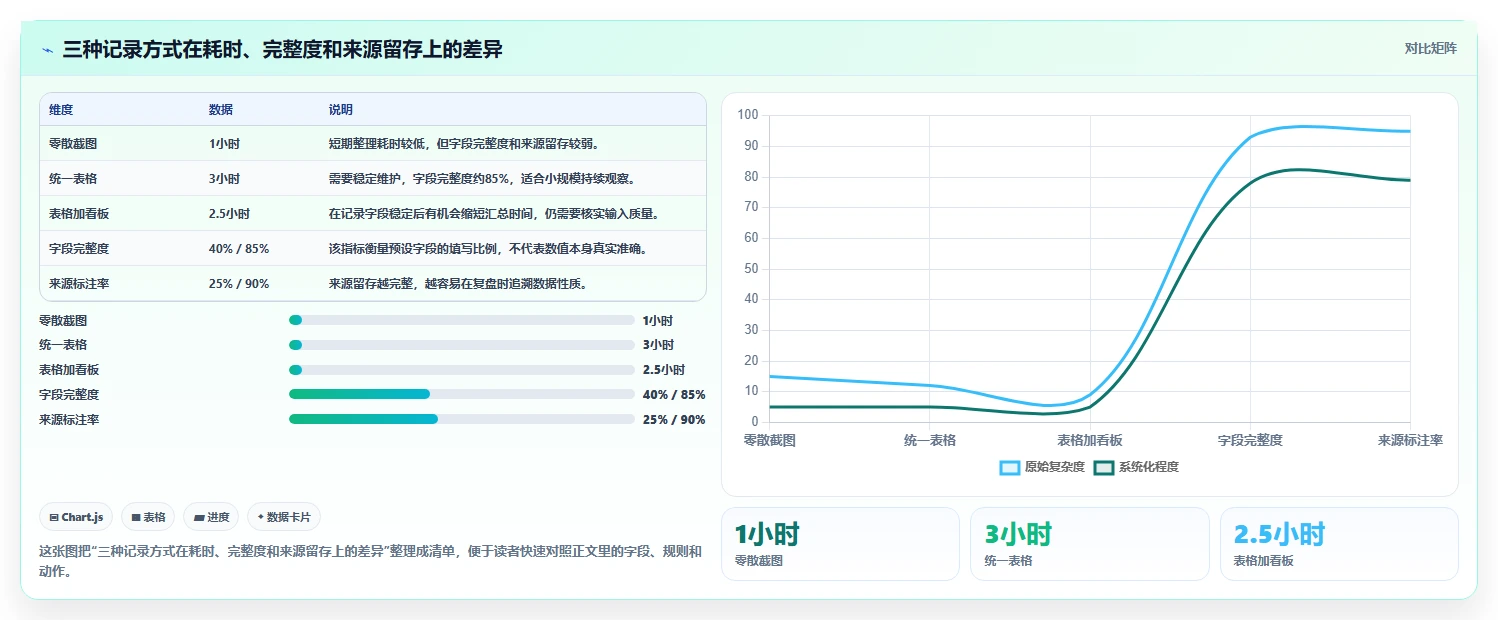Click the 字段完整度 x-axis label on chart

(1250, 440)
